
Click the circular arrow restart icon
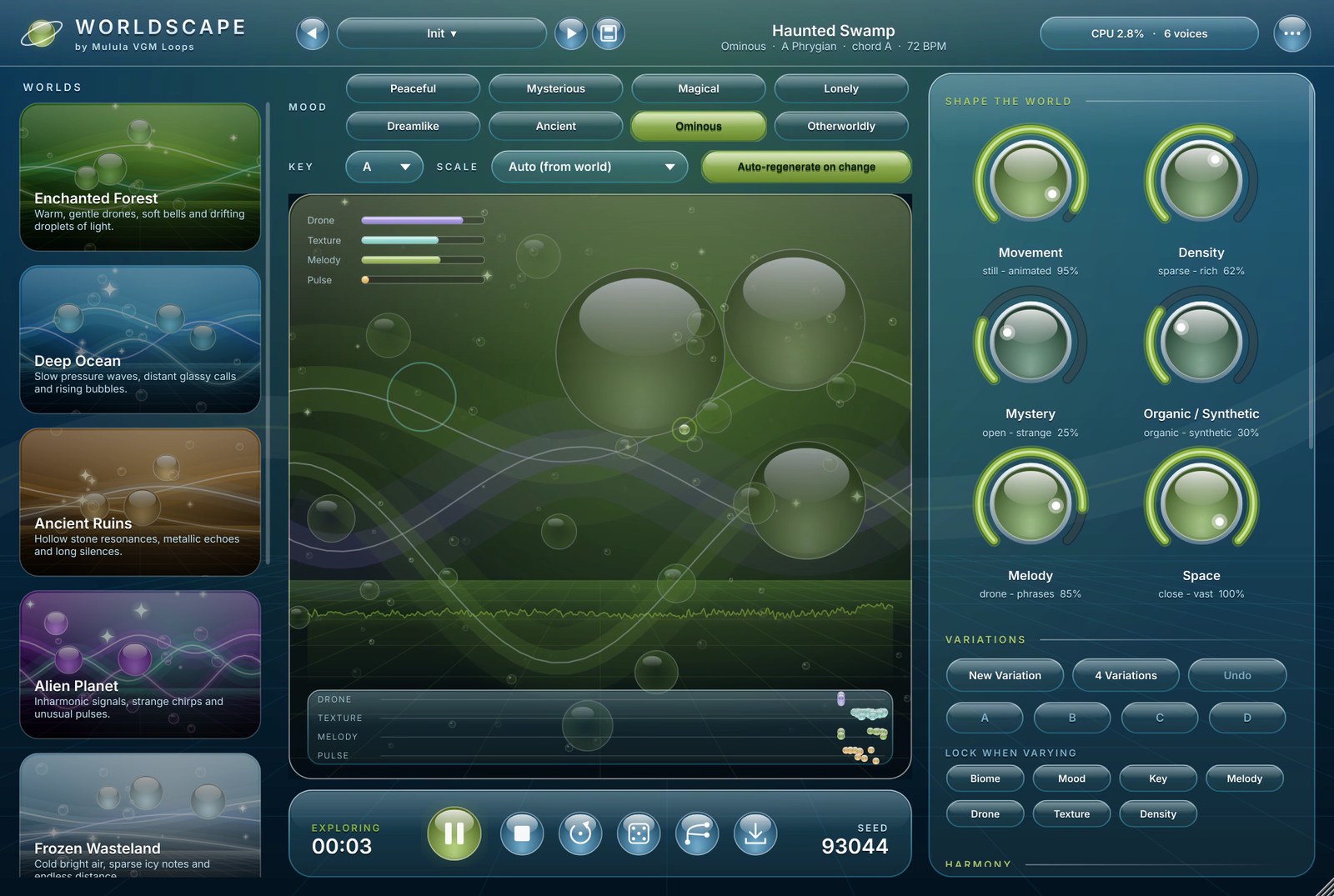pos(580,833)
